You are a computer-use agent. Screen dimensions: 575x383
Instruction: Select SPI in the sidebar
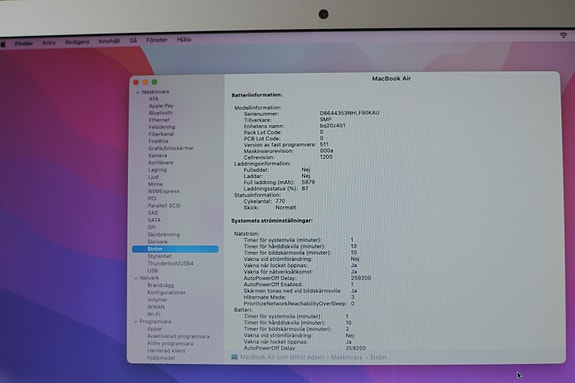[152, 227]
